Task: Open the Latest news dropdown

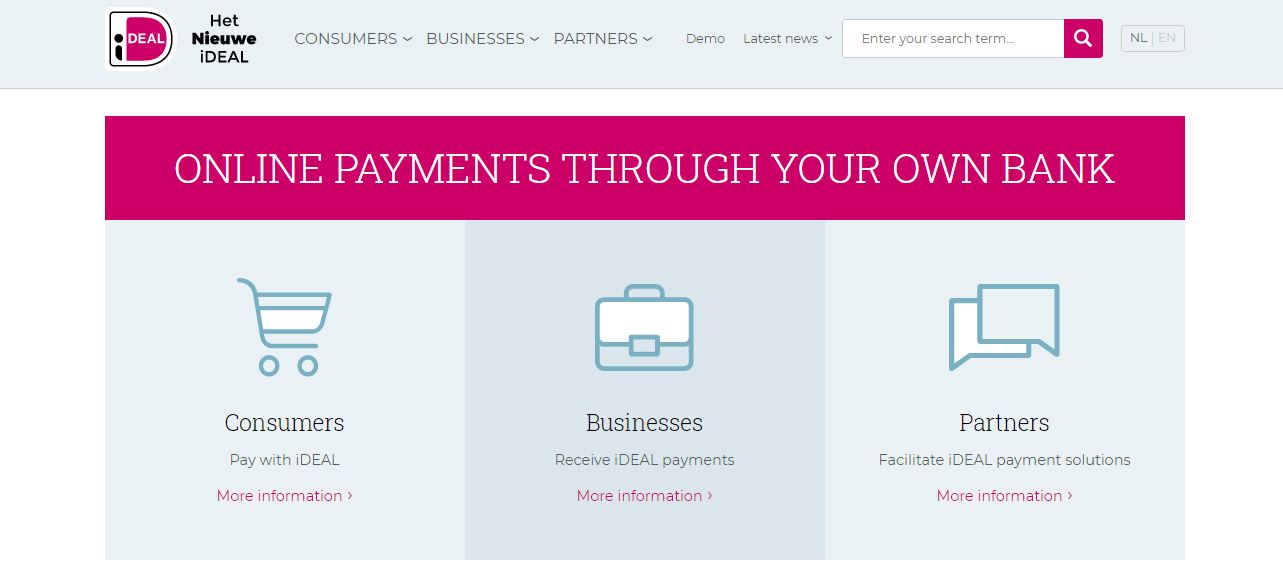Action: [788, 39]
